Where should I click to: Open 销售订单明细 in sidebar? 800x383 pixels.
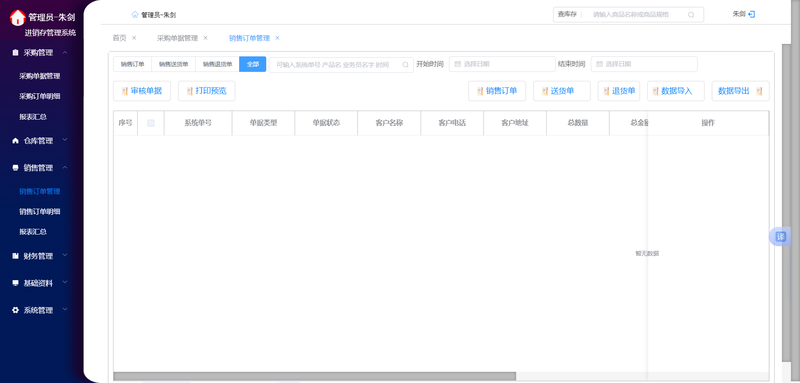(40, 212)
